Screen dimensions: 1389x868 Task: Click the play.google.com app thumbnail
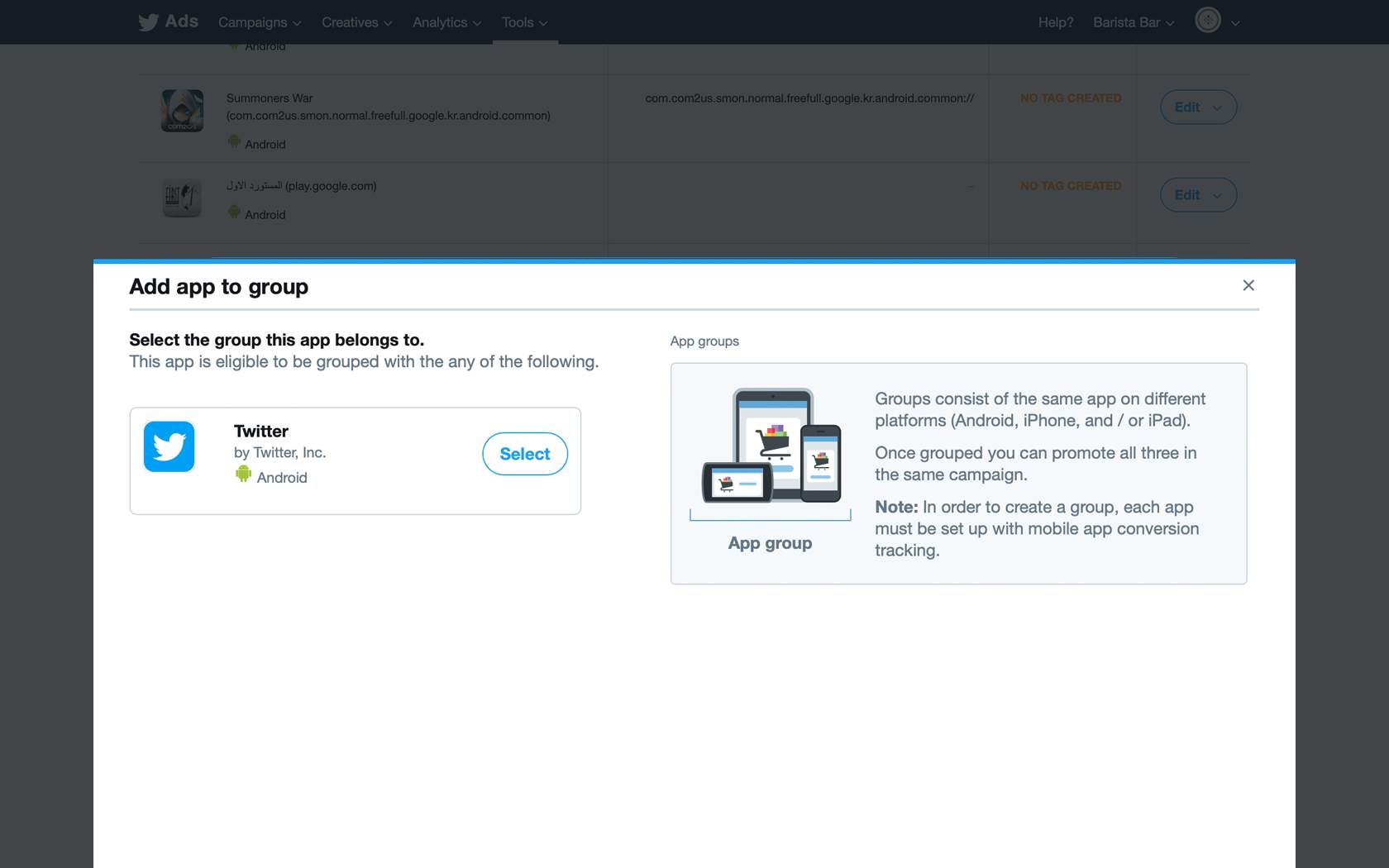pos(182,198)
